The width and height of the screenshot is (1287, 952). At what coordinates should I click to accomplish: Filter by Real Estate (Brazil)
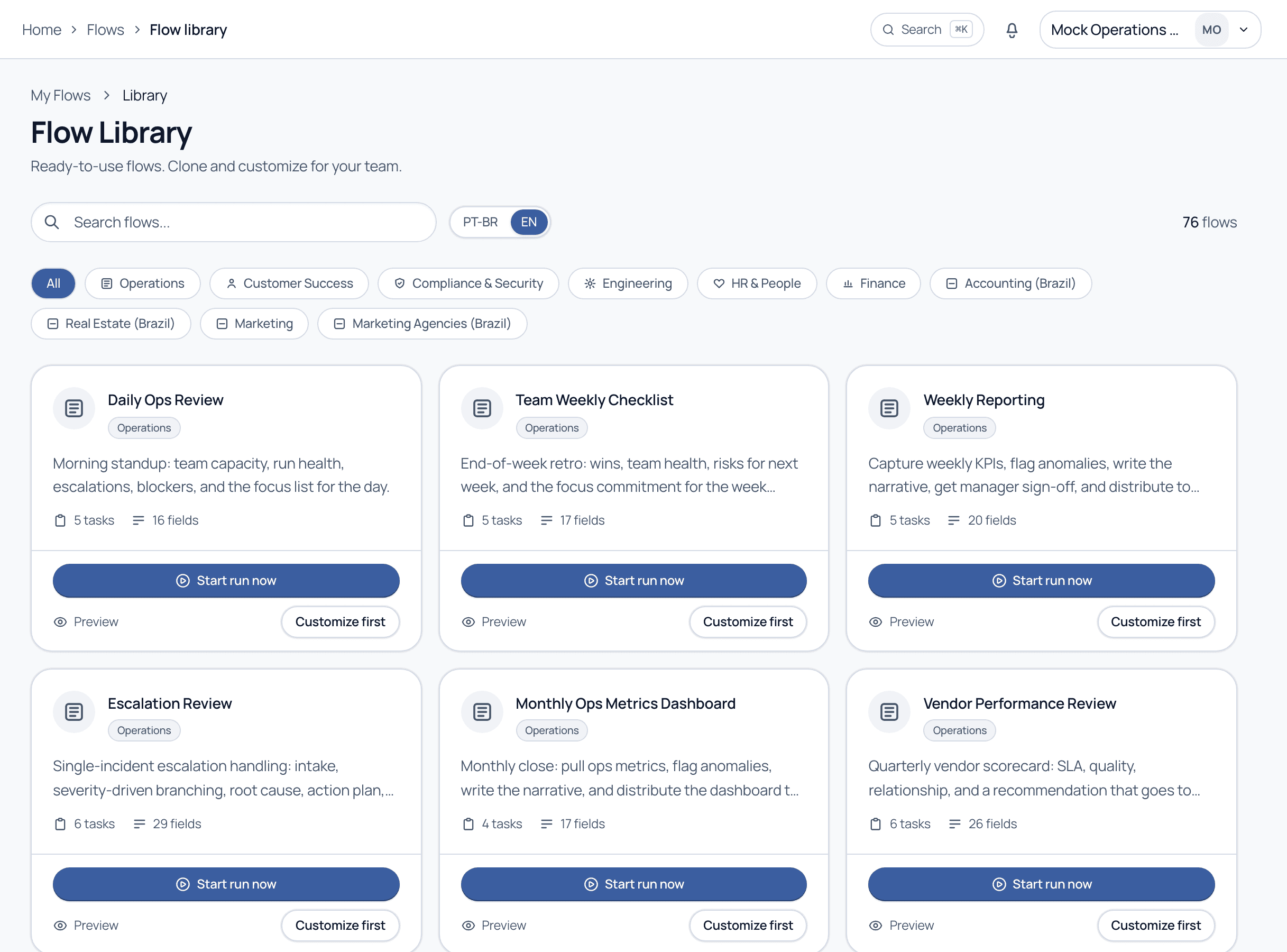click(x=111, y=324)
